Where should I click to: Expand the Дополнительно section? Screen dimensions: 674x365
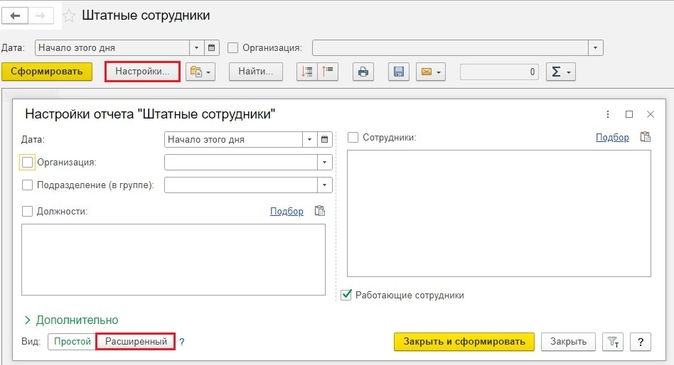tap(71, 320)
